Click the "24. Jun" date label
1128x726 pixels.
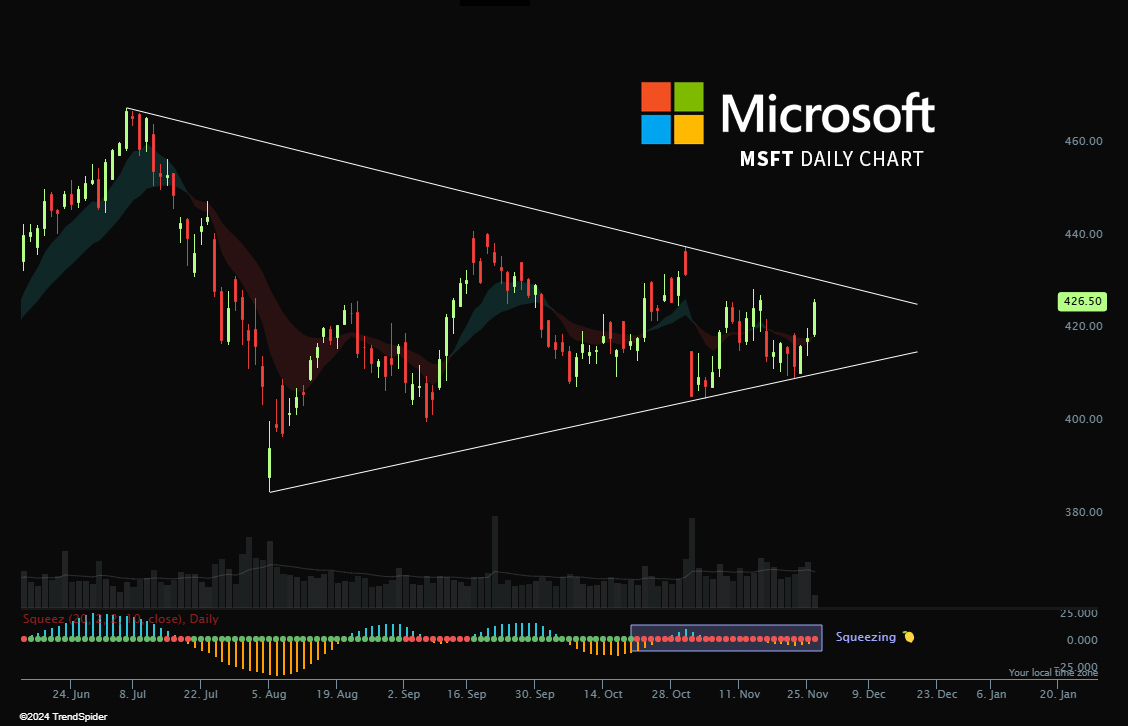(71, 694)
